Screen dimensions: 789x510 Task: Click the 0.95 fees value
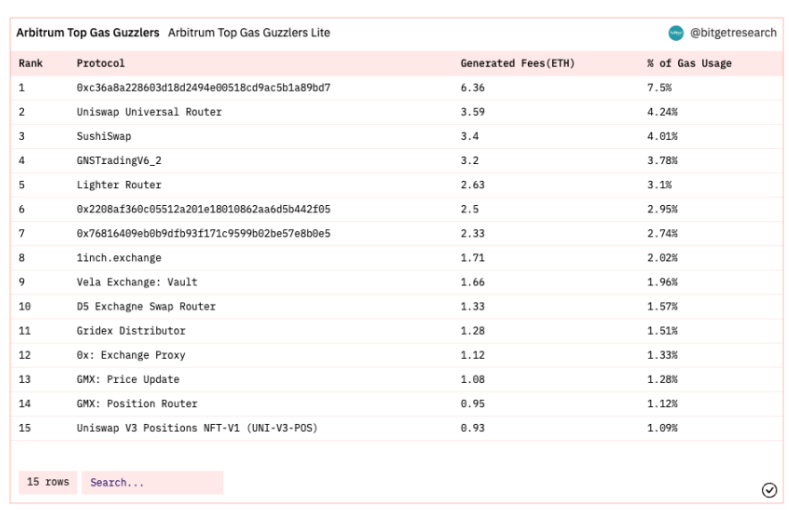(472, 403)
